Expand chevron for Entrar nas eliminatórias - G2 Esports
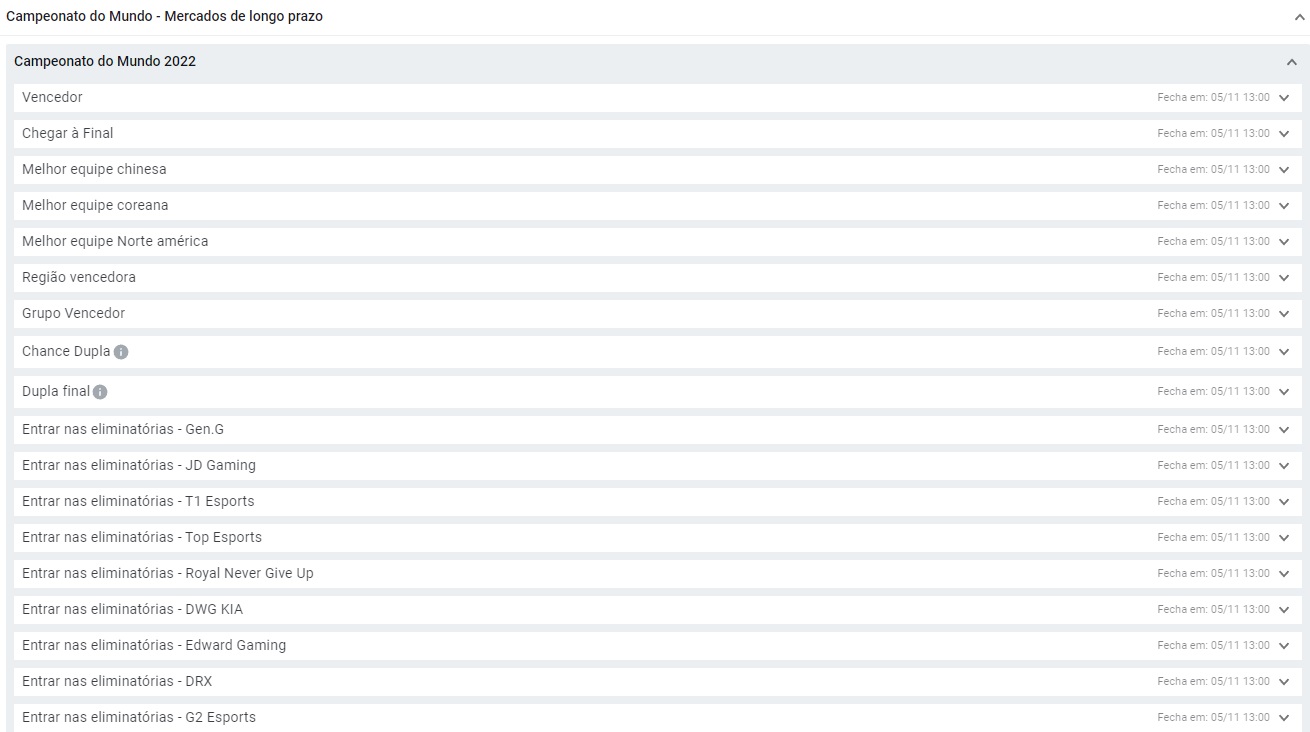This screenshot has width=1310, height=732. pyautogui.click(x=1284, y=718)
